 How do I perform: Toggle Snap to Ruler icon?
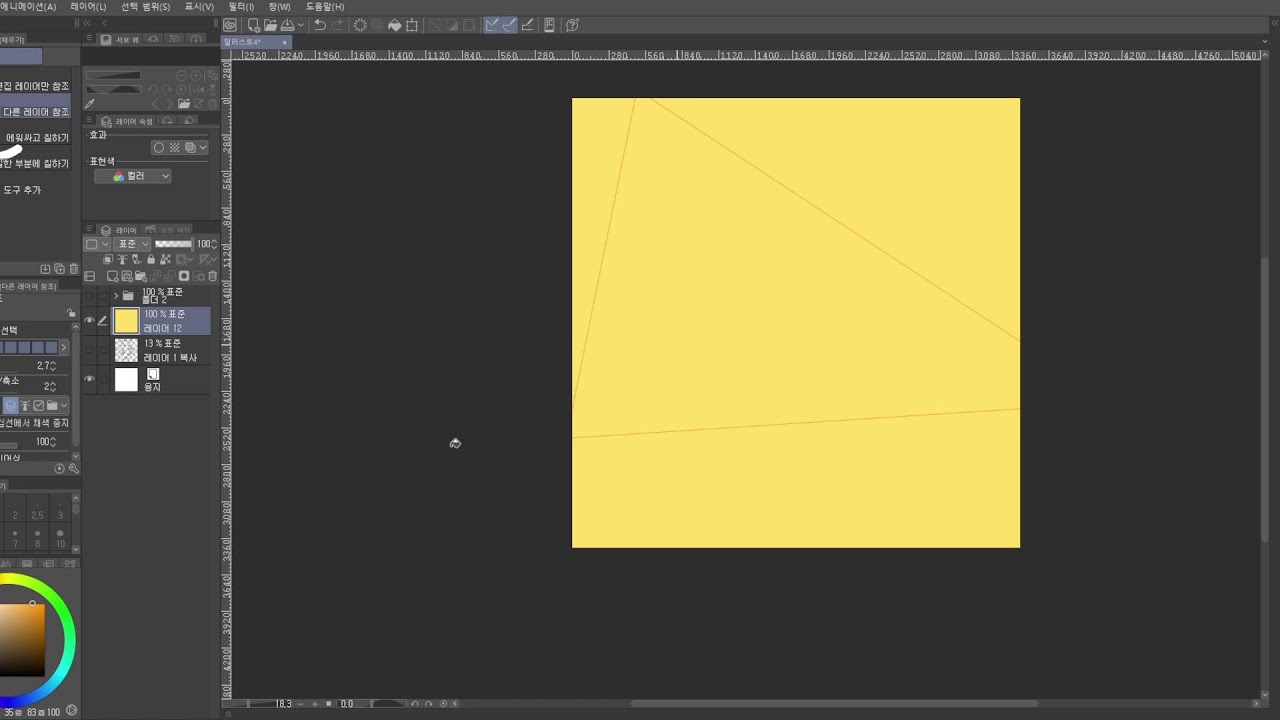point(492,25)
